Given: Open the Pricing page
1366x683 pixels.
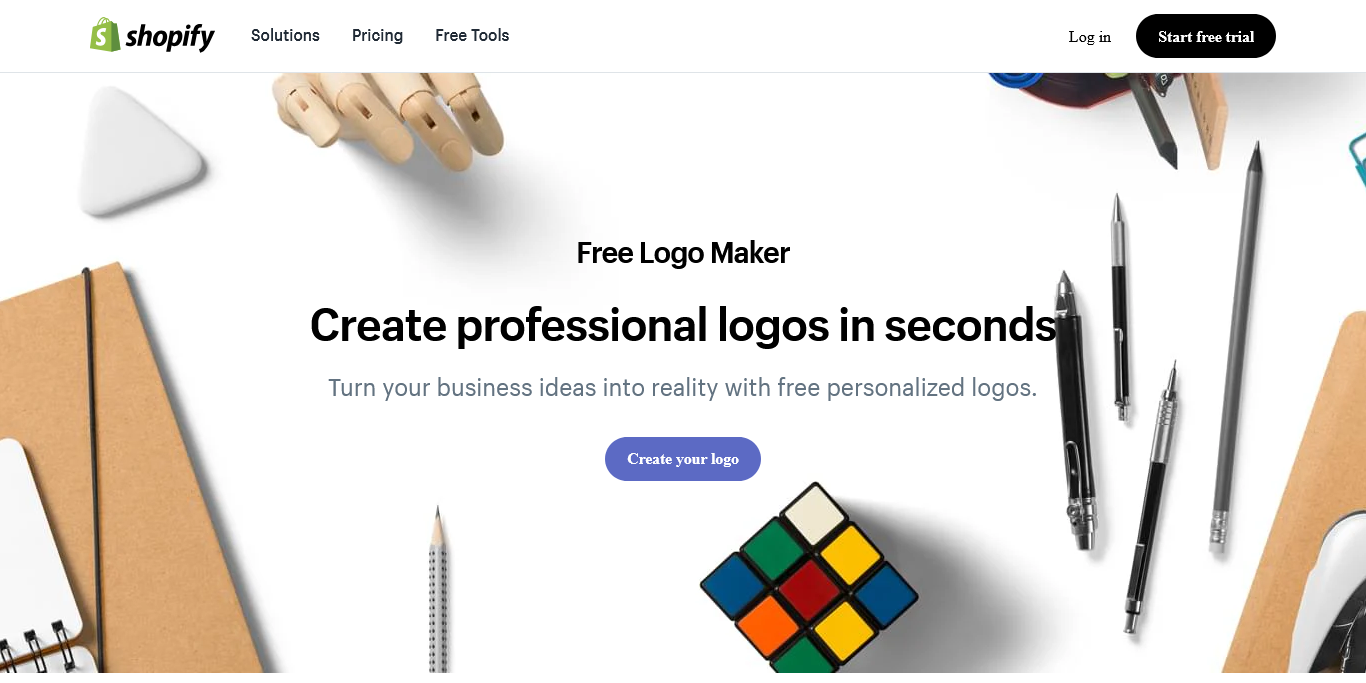Looking at the screenshot, I should (x=377, y=35).
